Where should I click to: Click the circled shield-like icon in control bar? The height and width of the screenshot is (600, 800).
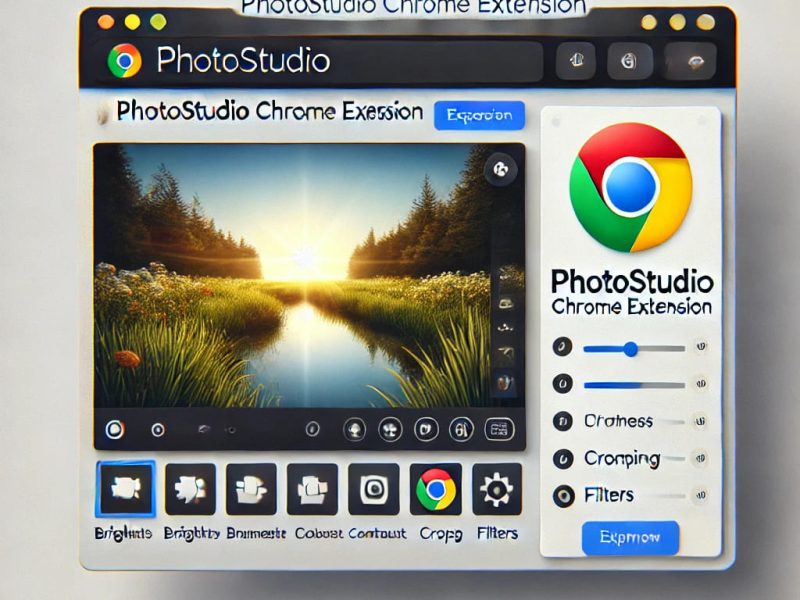(426, 430)
